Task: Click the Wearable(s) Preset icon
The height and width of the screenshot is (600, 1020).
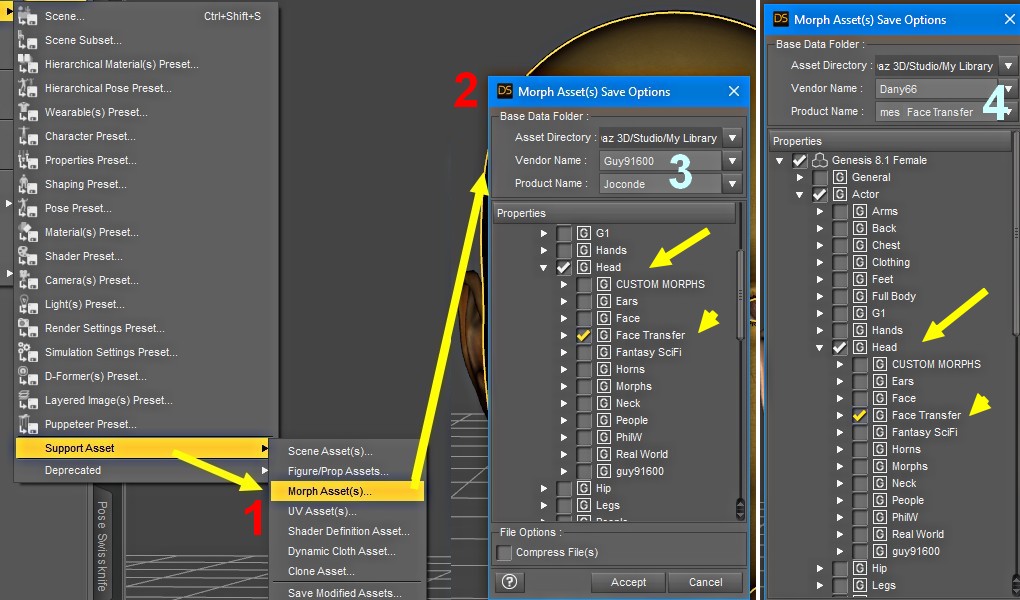Action: (27, 113)
